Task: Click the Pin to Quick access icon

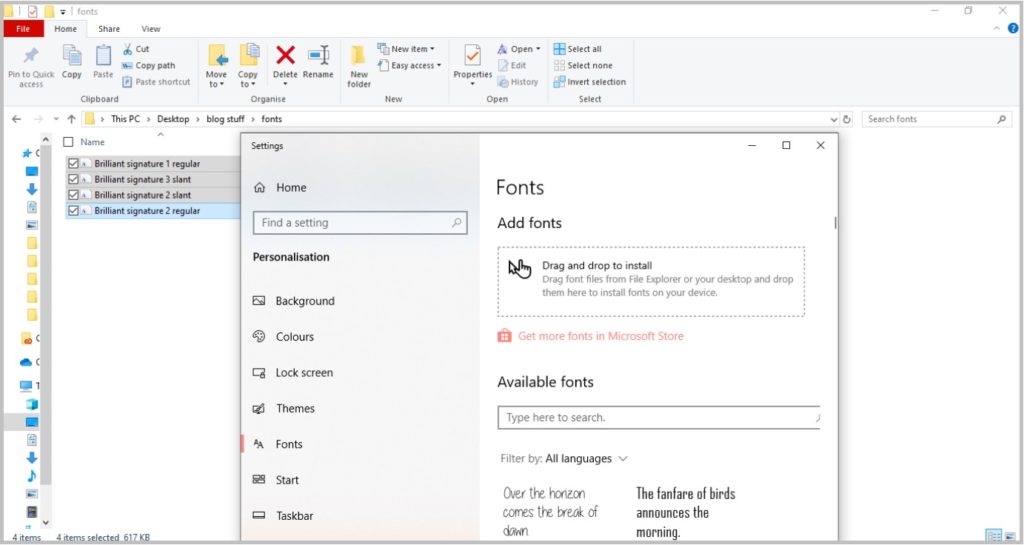Action: [x=30, y=56]
